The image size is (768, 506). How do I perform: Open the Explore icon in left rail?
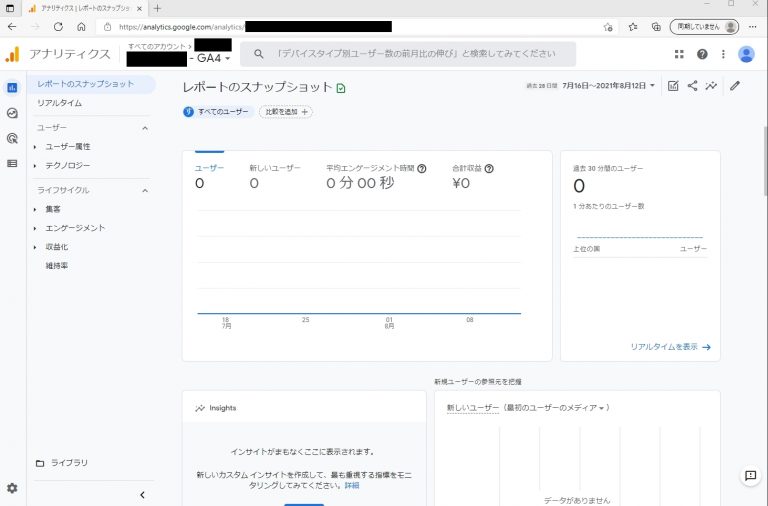(x=12, y=113)
